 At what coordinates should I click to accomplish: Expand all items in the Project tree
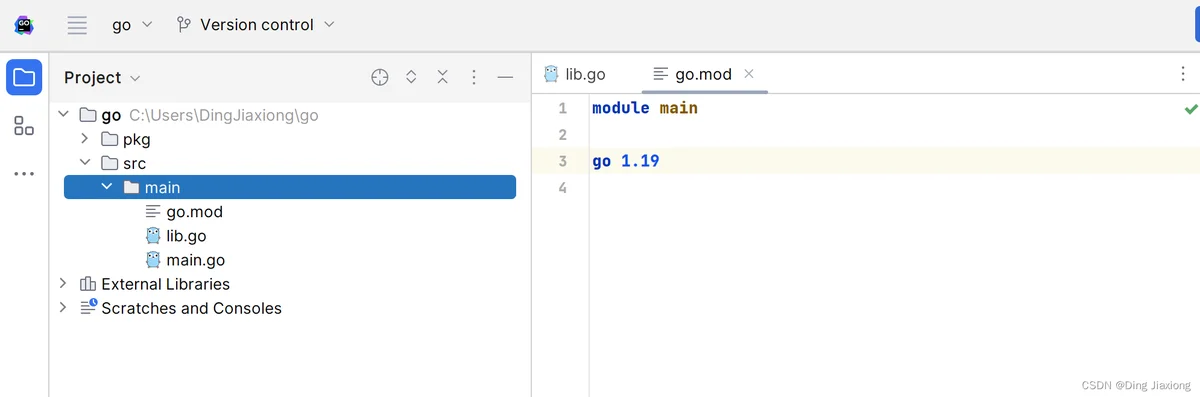[x=411, y=77]
